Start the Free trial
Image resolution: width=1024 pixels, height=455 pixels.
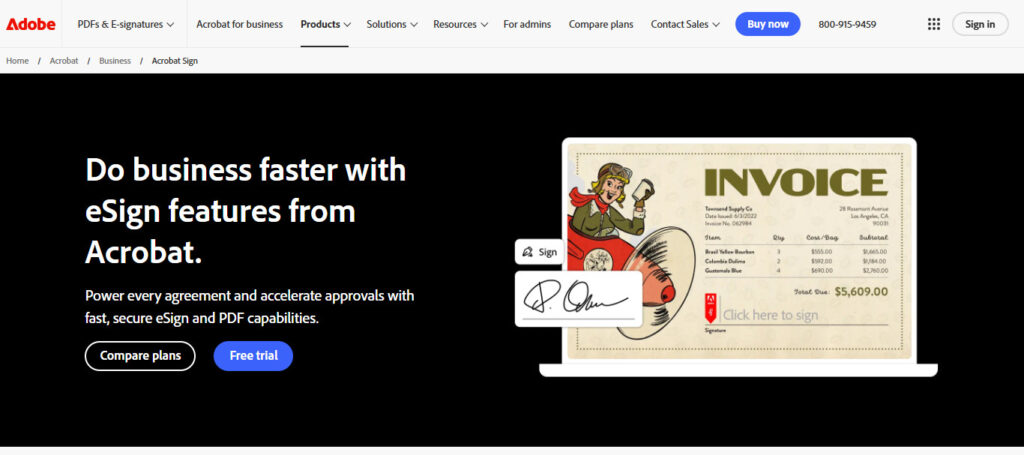(x=253, y=356)
